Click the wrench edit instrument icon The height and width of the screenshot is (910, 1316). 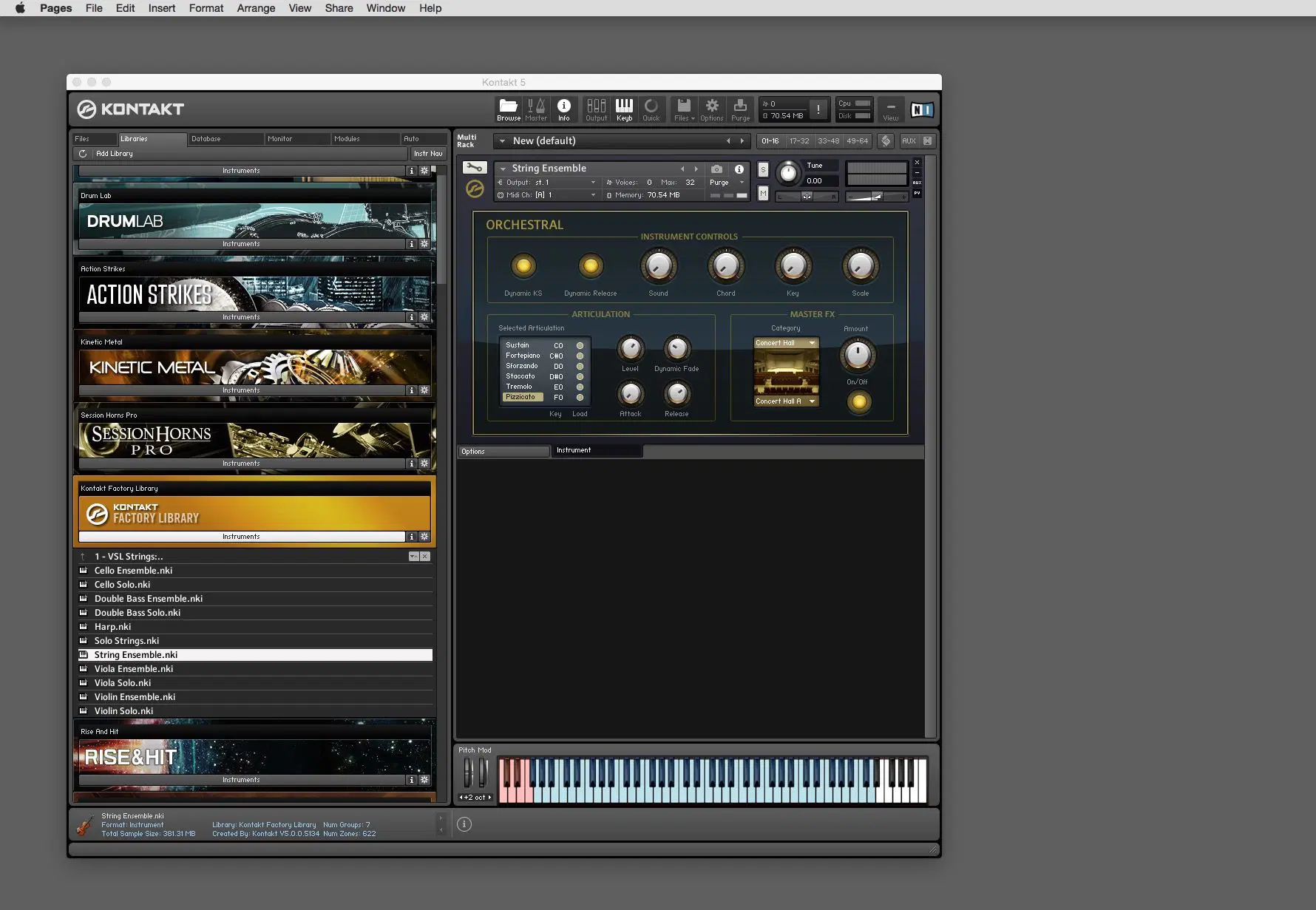[x=475, y=168]
